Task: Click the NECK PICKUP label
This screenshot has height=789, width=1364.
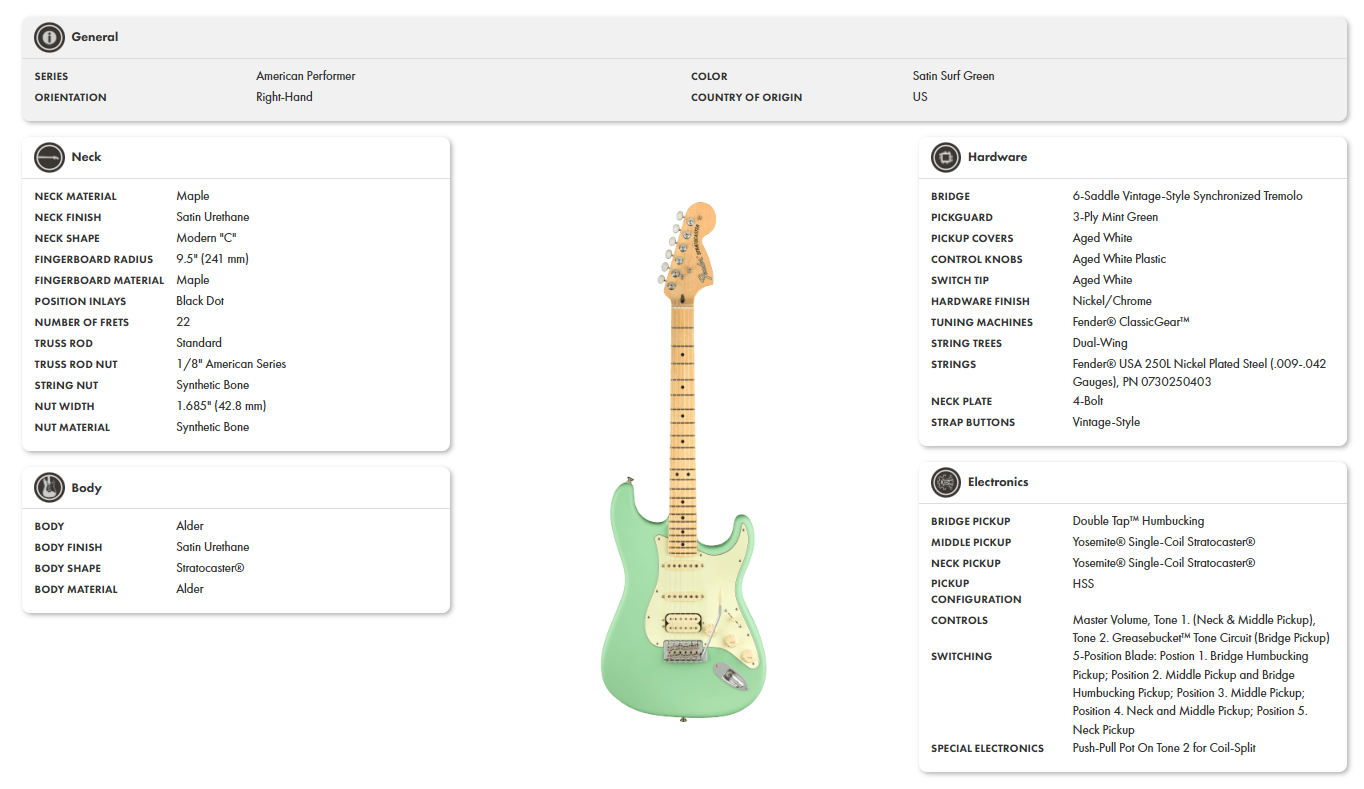Action: tap(966, 563)
